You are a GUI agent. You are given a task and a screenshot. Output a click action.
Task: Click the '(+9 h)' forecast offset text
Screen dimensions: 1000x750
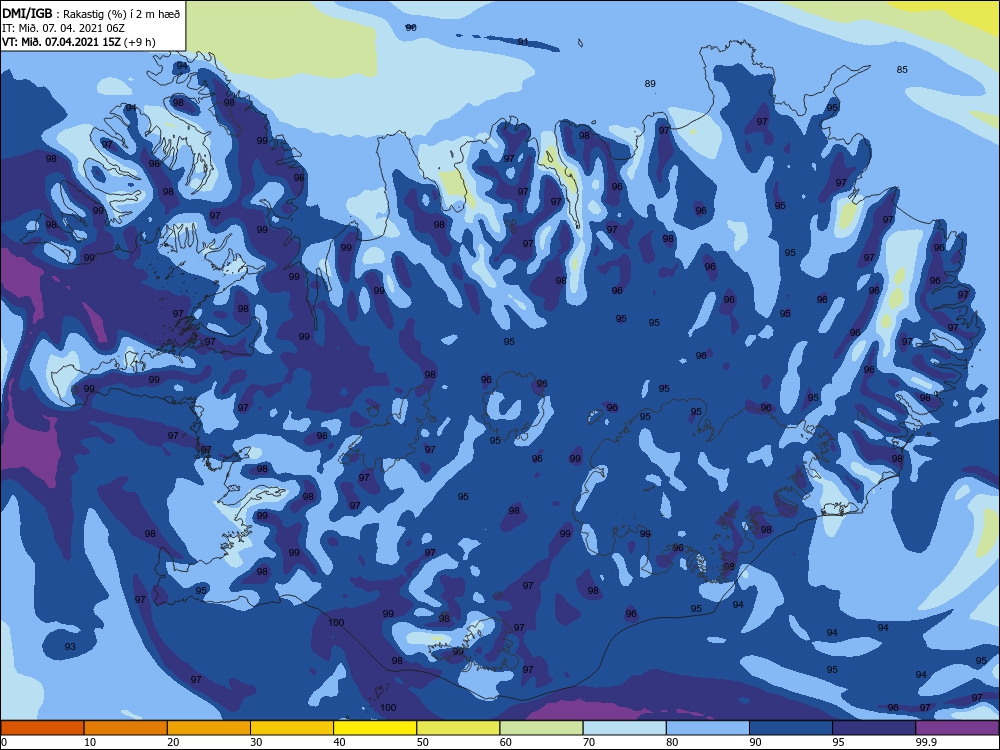tap(140, 42)
